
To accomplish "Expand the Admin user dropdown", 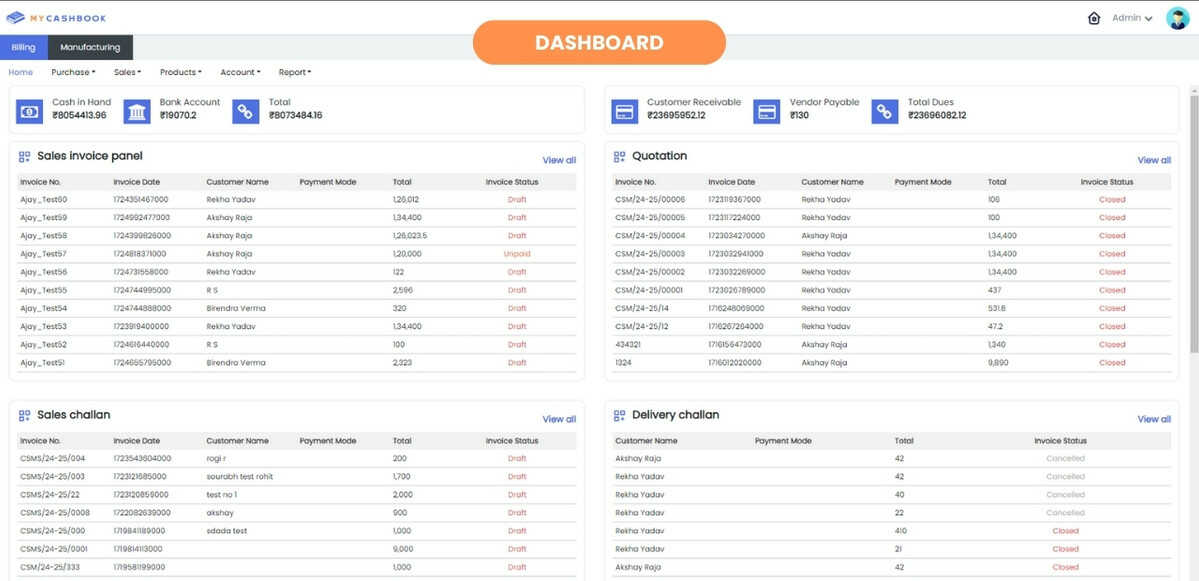I will coord(1131,17).
